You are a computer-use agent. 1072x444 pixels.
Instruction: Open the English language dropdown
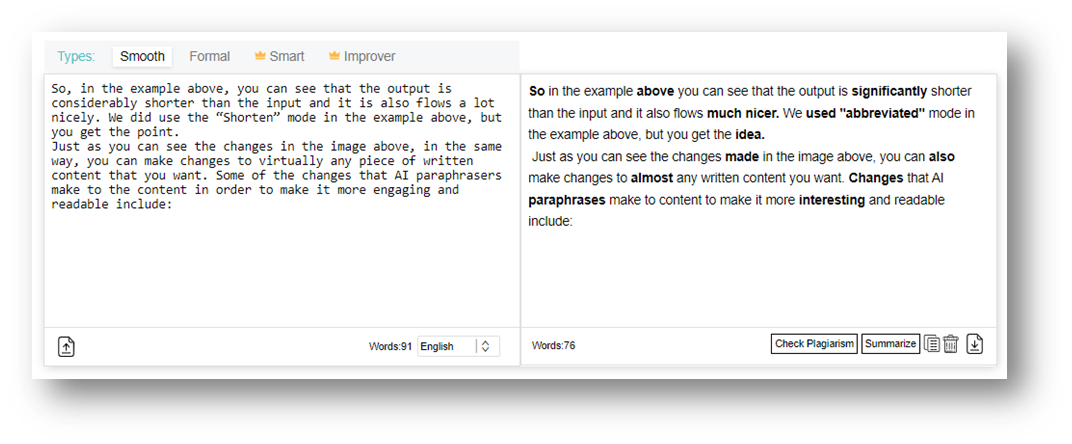tap(459, 346)
